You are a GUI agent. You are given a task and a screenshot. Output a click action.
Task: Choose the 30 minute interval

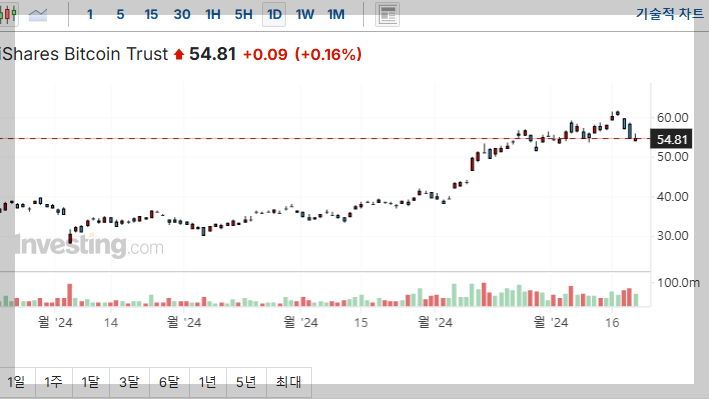182,14
